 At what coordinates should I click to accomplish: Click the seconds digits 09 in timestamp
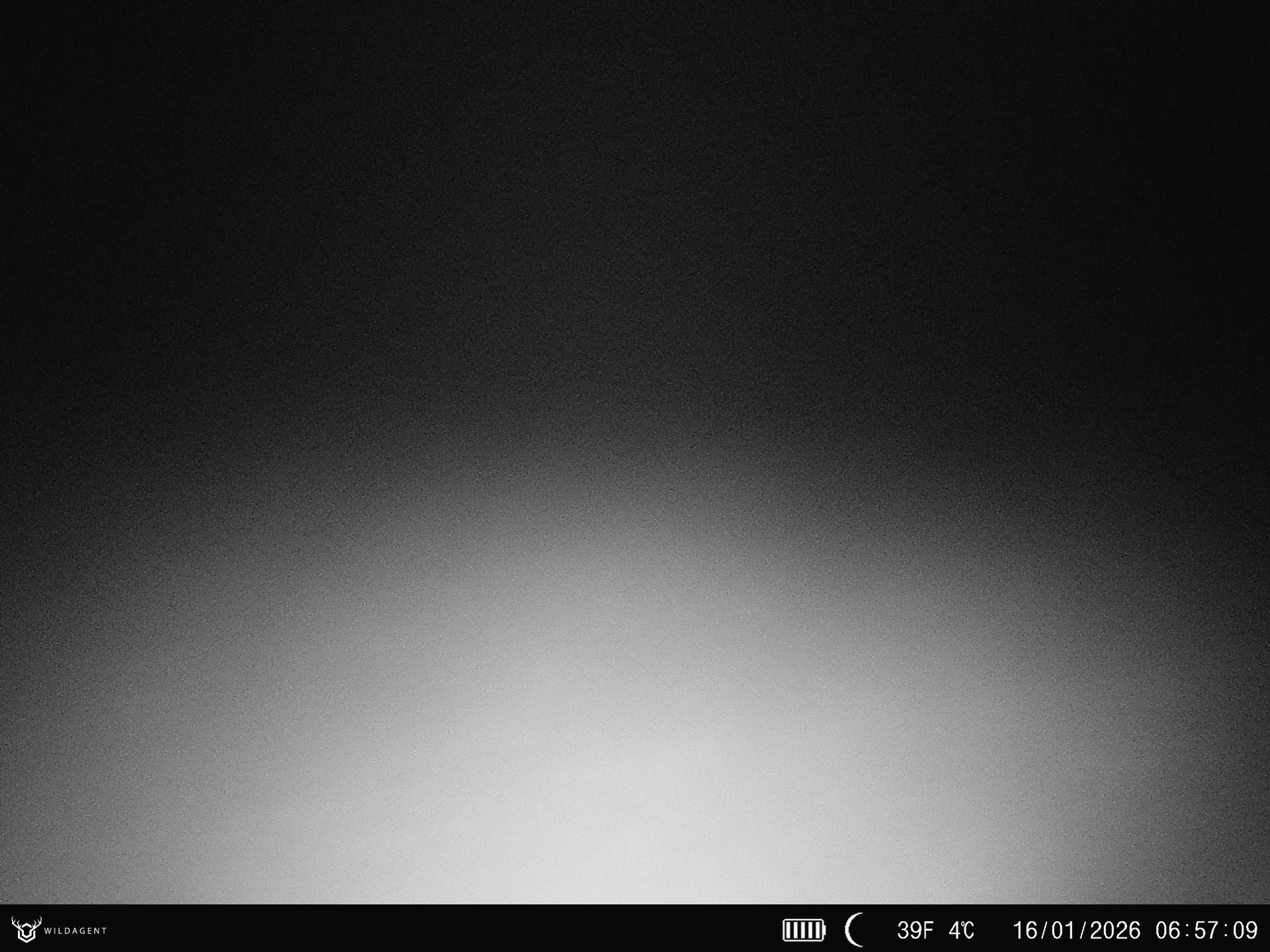point(1245,930)
